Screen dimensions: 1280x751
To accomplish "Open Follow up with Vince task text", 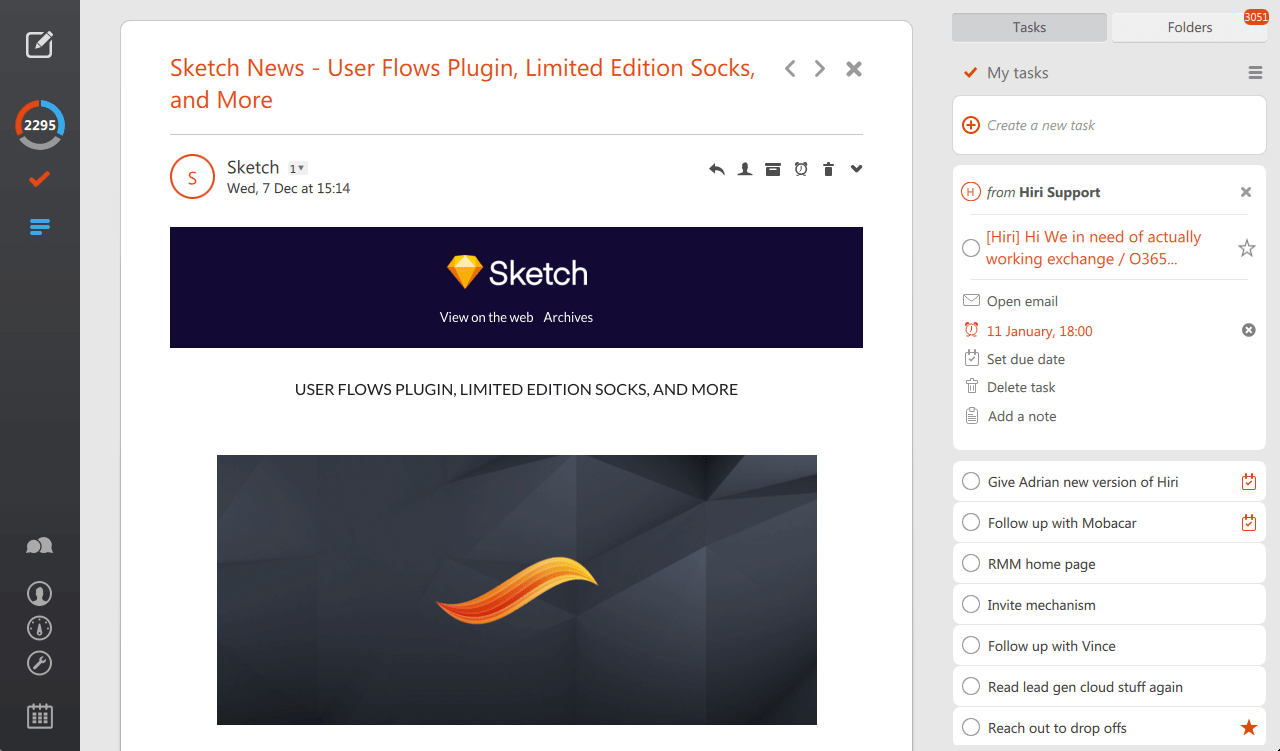I will (1051, 646).
